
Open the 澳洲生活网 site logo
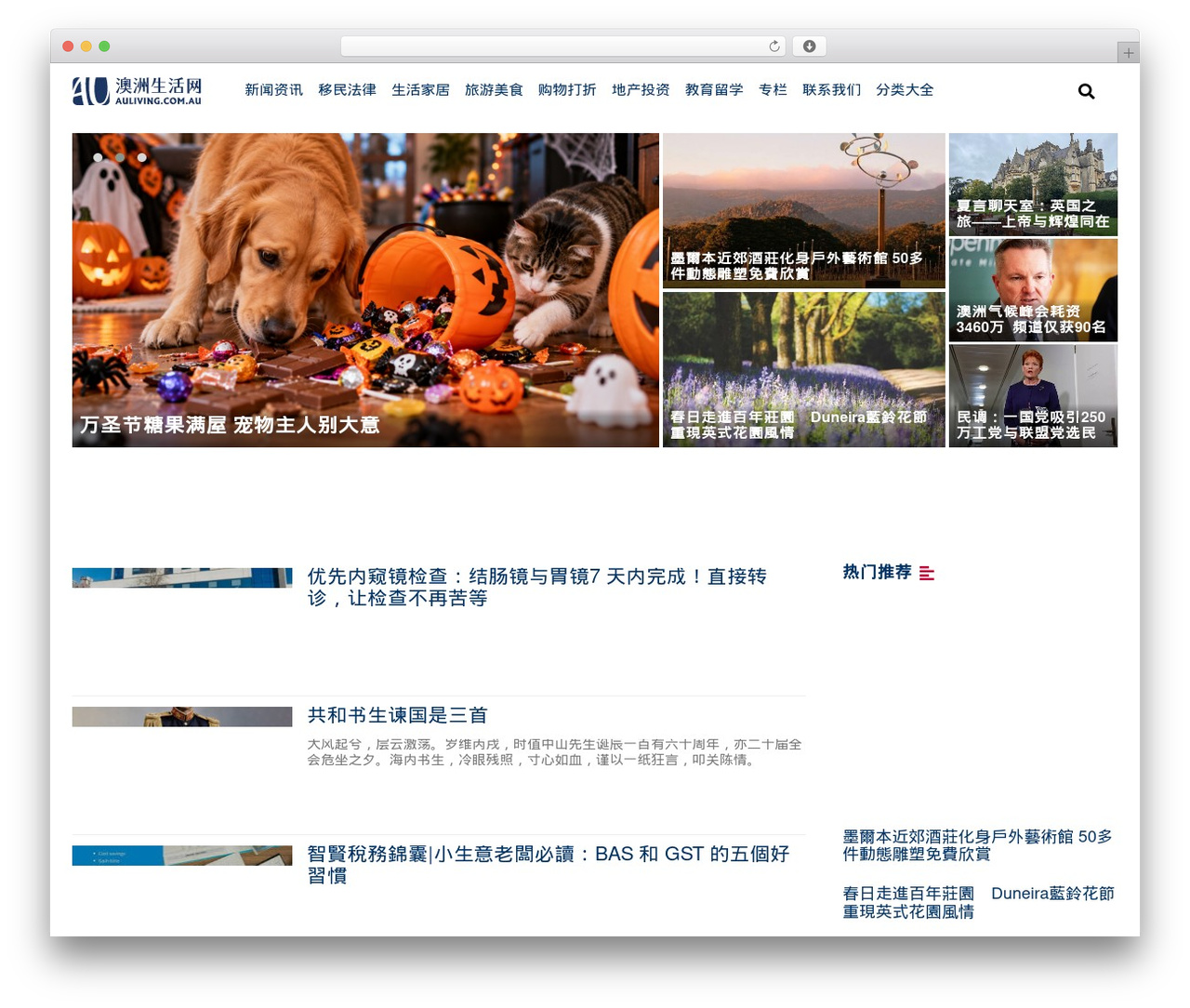click(x=137, y=90)
